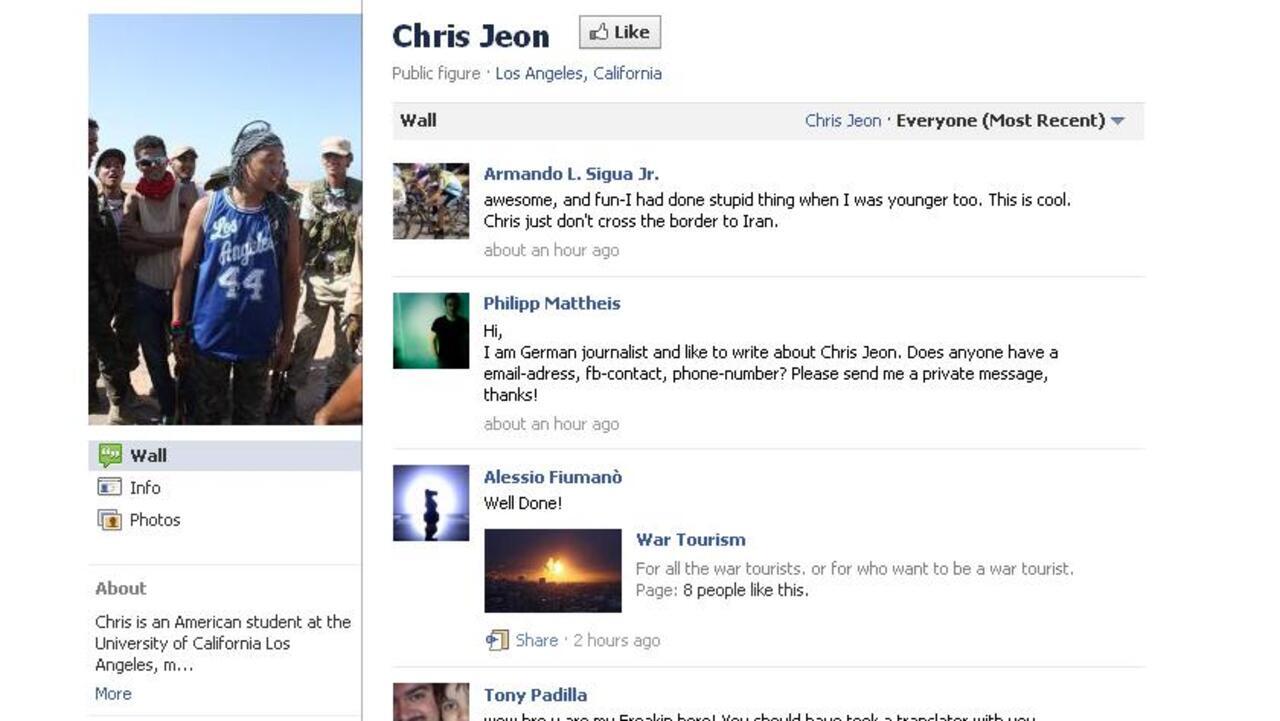The height and width of the screenshot is (721, 1280).
Task: Click the Photos icon in sidebar
Action: 109,519
